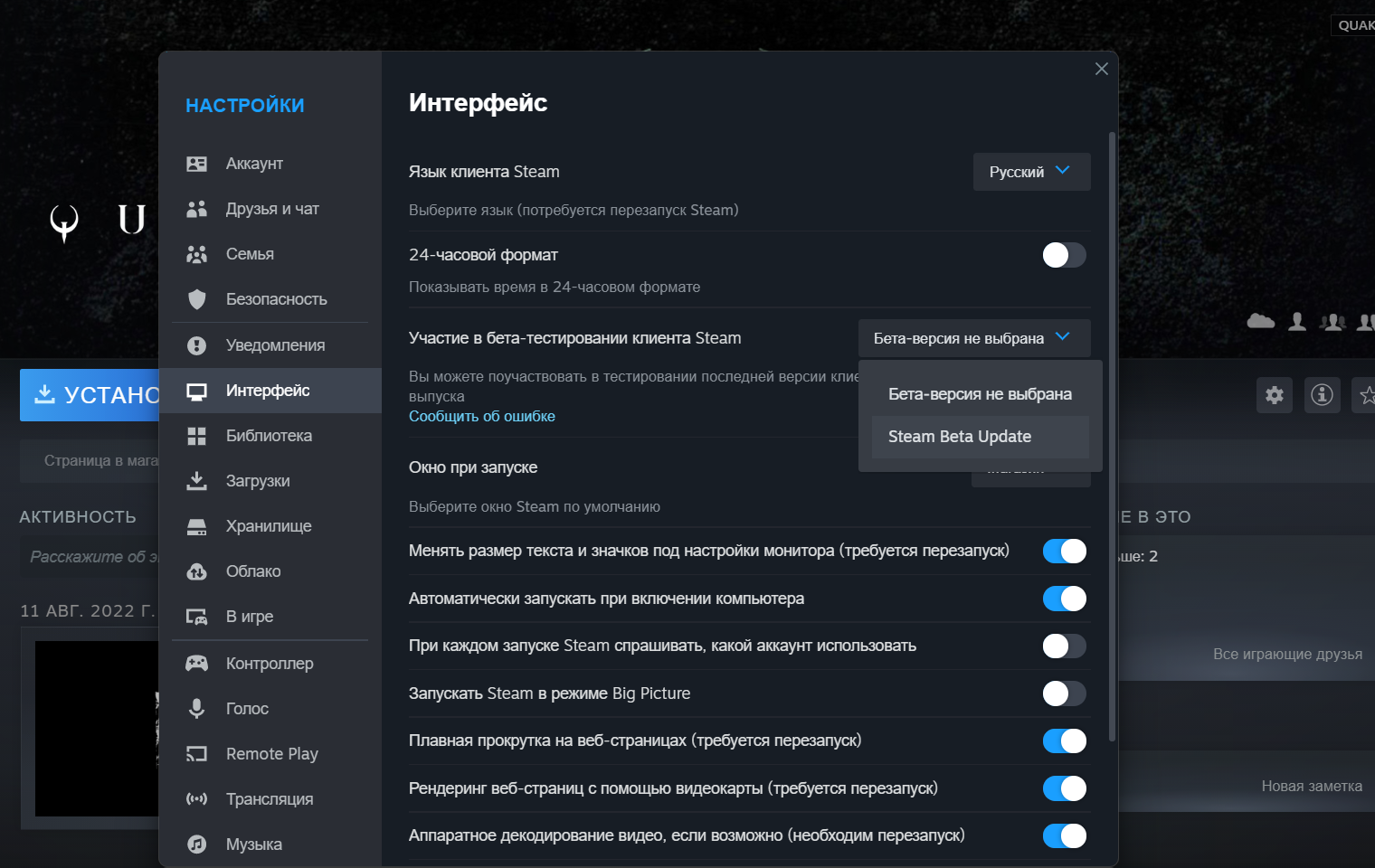The width and height of the screenshot is (1375, 868).
Task: Click the Библиотека grid icon
Action: [196, 436]
